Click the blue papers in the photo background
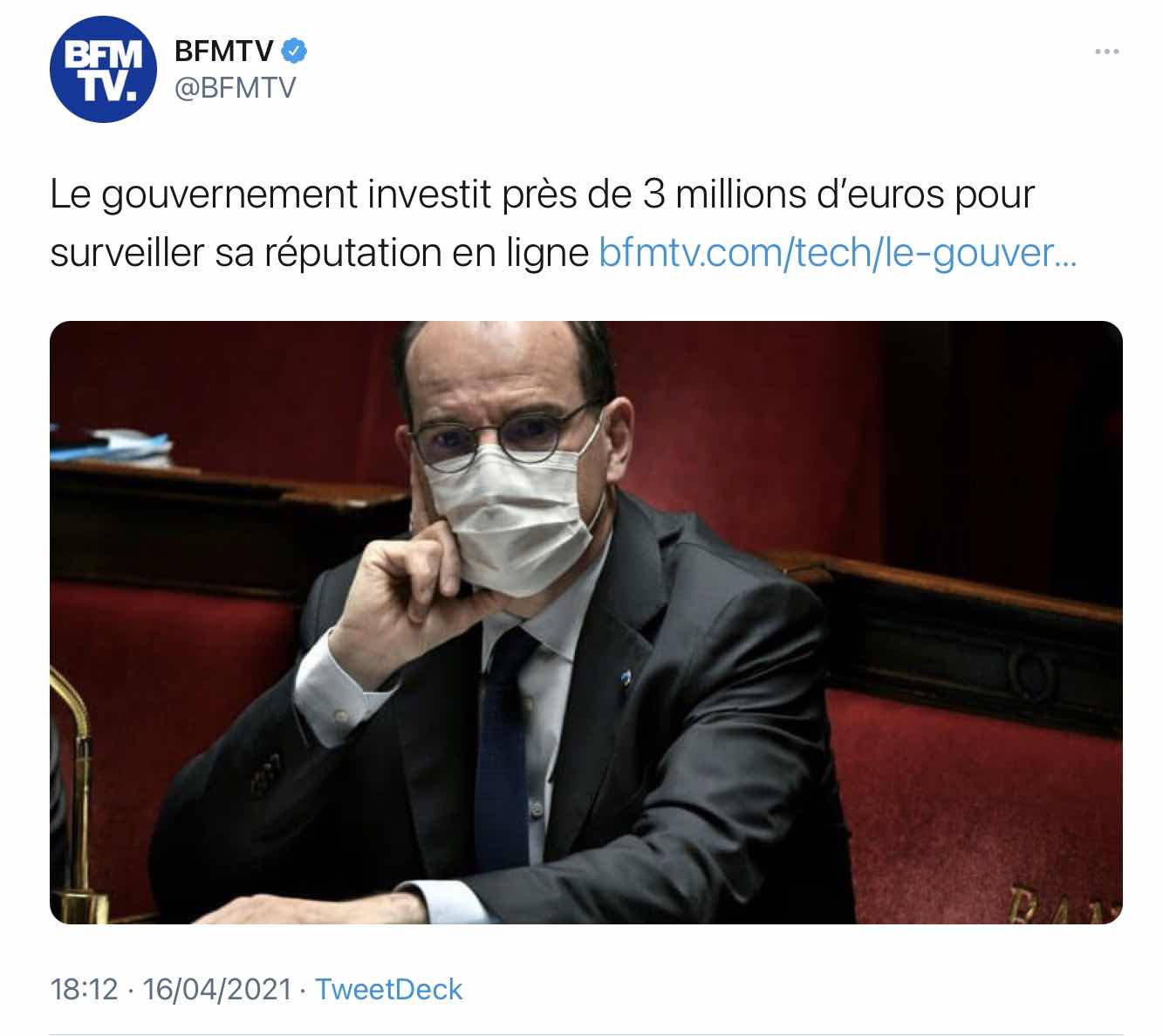Image resolution: width=1163 pixels, height=1036 pixels. pyautogui.click(x=110, y=447)
